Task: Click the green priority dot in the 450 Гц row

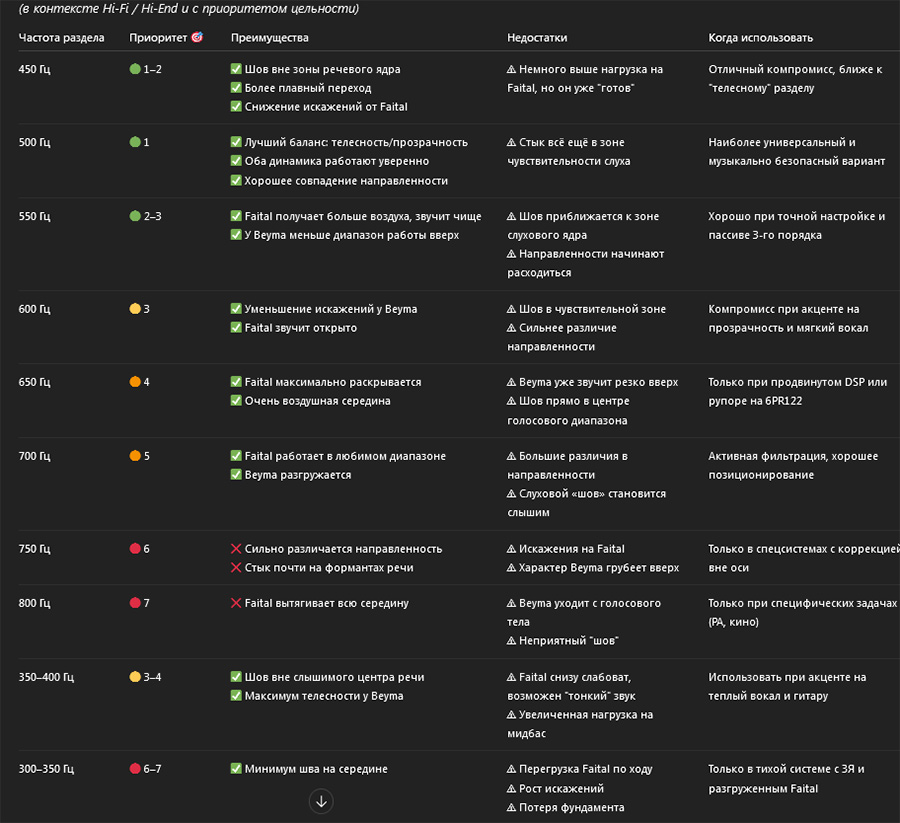Action: (x=135, y=70)
